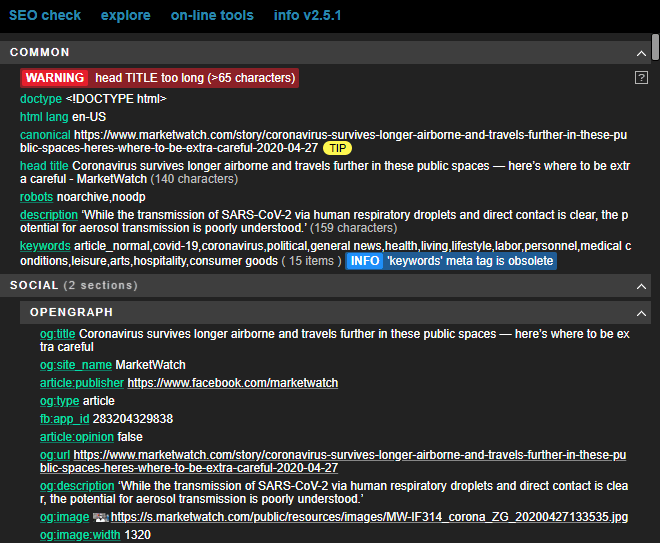Click the COMMON section header title
Screen dimensions: 660x543
[x=40, y=52]
